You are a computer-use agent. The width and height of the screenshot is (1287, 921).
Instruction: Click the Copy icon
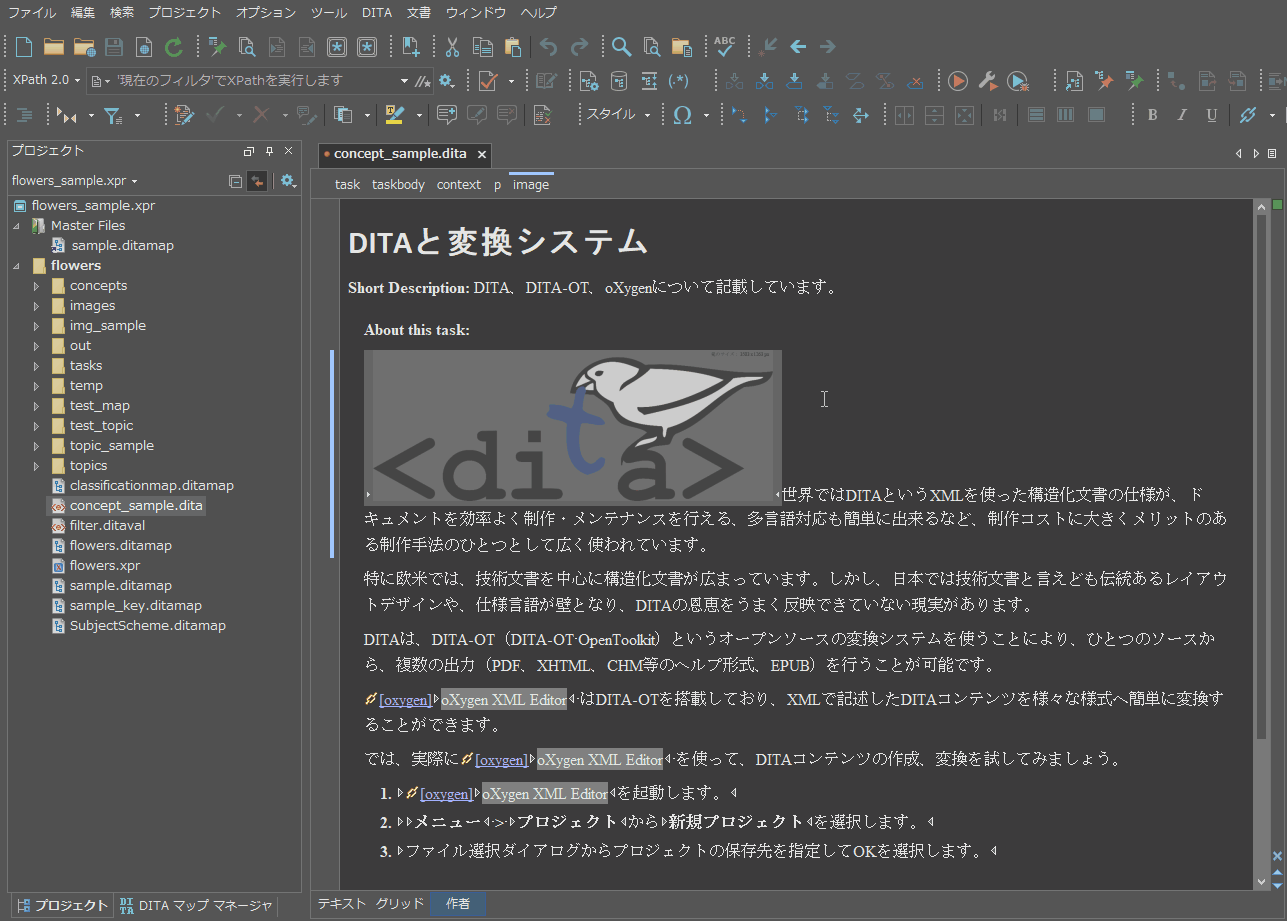click(482, 47)
